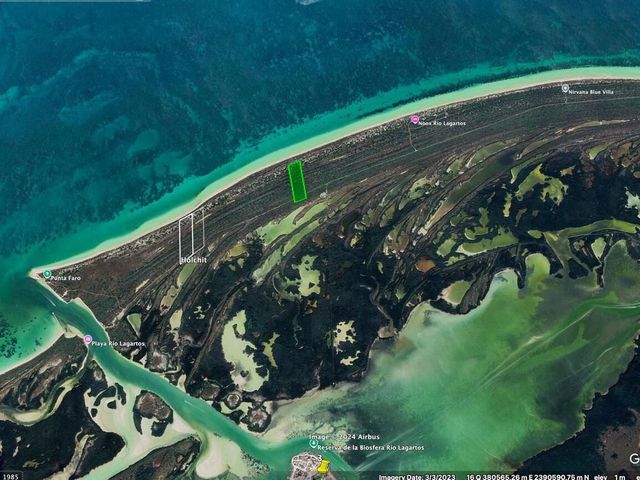The image size is (640, 480).
Task: Click the elevation readout in status bar
Action: [x=610, y=477]
